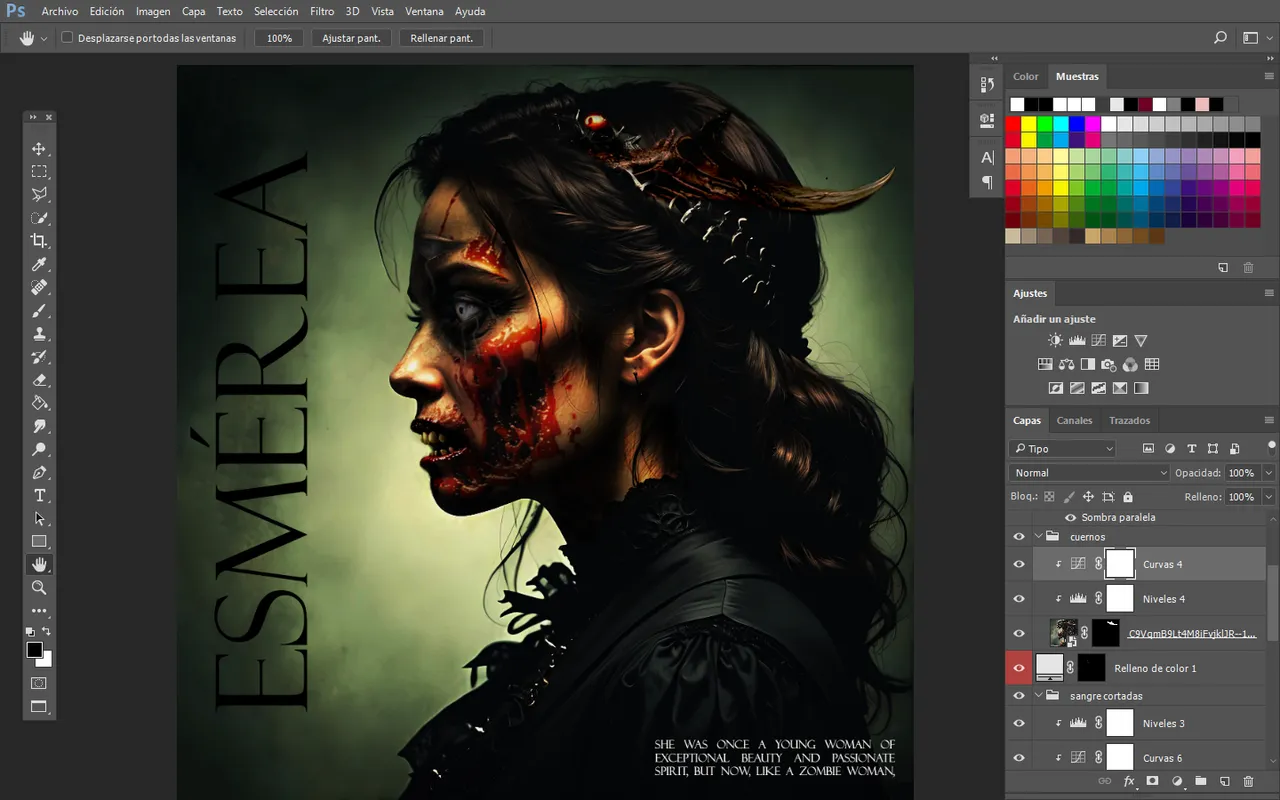Select the Smudge tool
Image resolution: width=1280 pixels, height=800 pixels.
pyautogui.click(x=40, y=426)
